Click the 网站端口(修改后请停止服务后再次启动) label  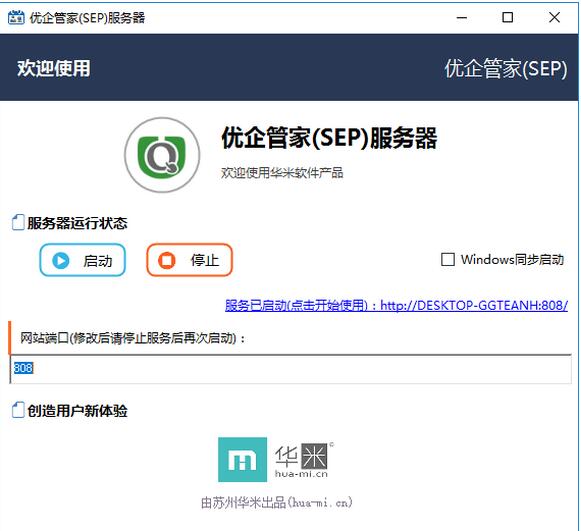pyautogui.click(x=133, y=338)
